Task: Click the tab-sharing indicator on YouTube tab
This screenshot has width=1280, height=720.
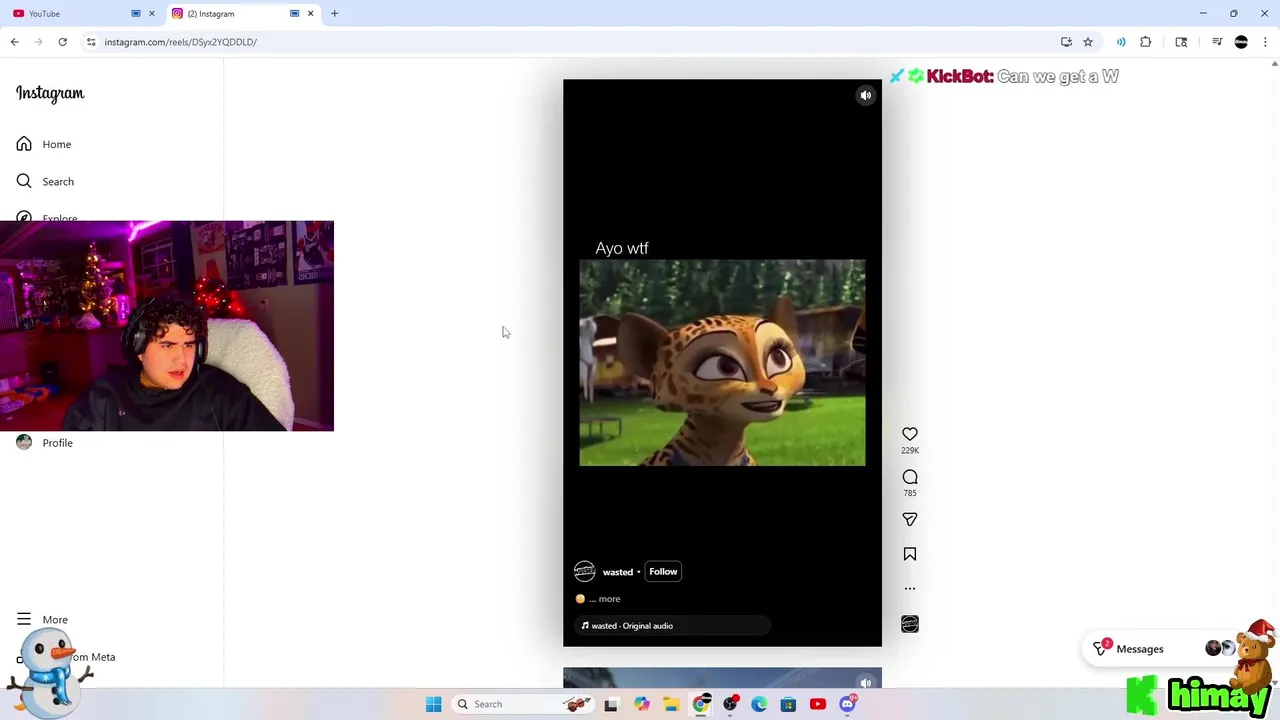Action: (136, 13)
